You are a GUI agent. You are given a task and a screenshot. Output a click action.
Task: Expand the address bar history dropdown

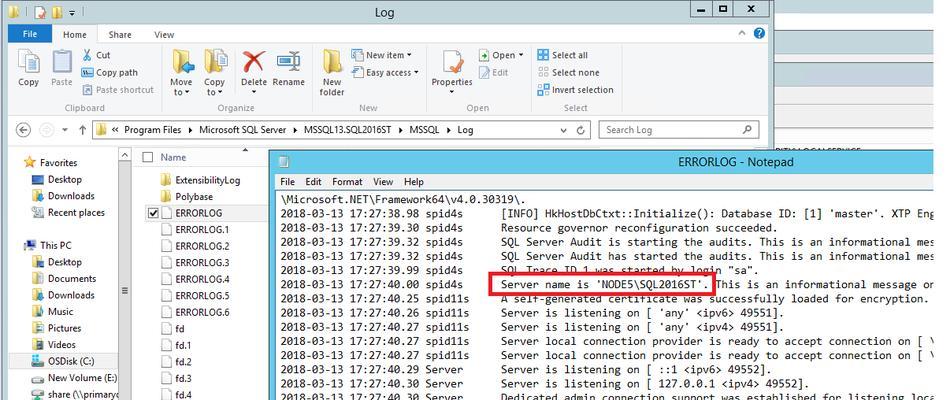pyautogui.click(x=564, y=130)
